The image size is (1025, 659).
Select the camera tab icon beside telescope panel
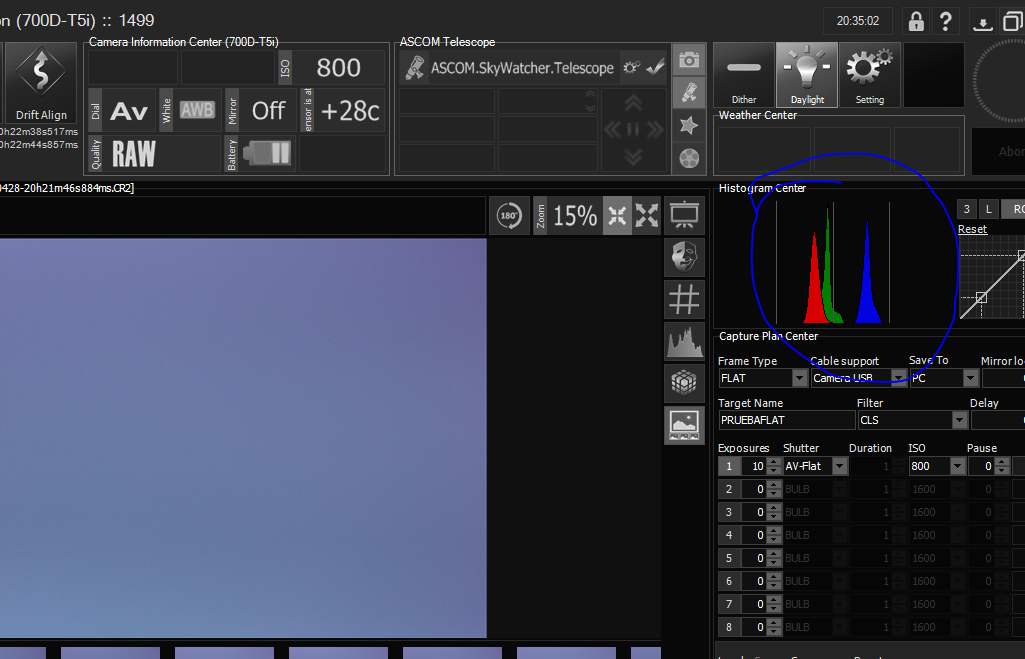689,61
